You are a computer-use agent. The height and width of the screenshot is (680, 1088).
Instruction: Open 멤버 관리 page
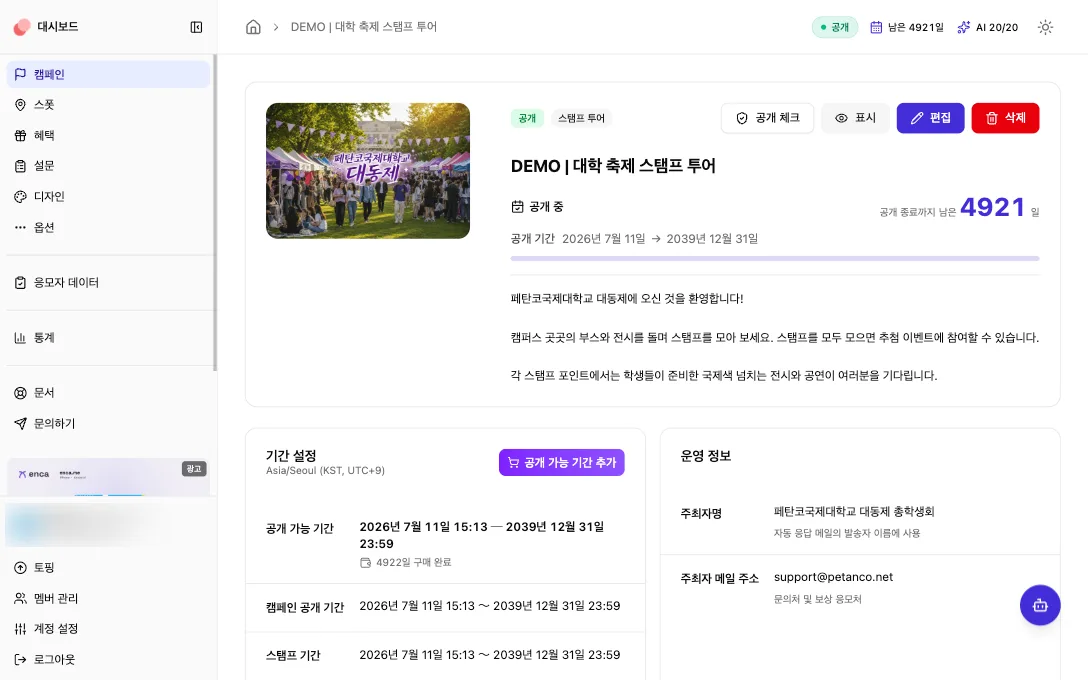click(x=108, y=598)
